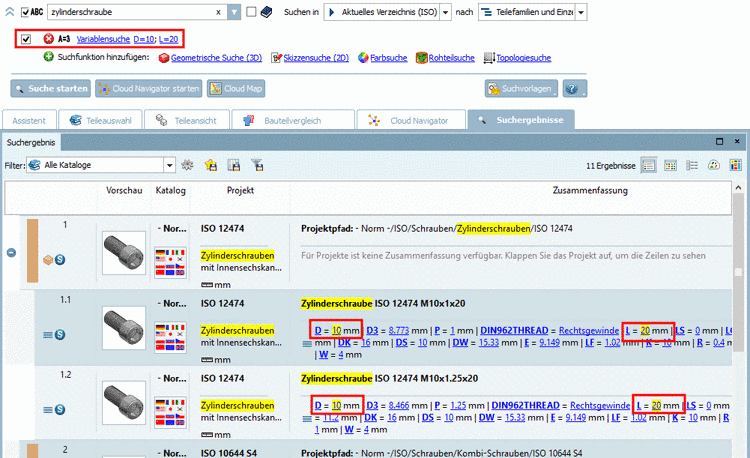The width and height of the screenshot is (750, 458).
Task: Close the Suchergebnis panel
Action: click(737, 142)
